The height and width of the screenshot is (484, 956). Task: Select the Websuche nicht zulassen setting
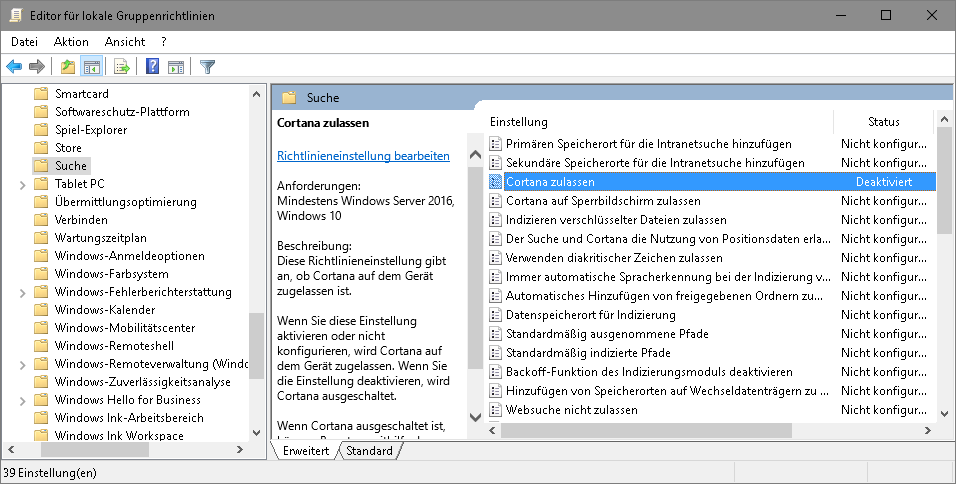571,410
